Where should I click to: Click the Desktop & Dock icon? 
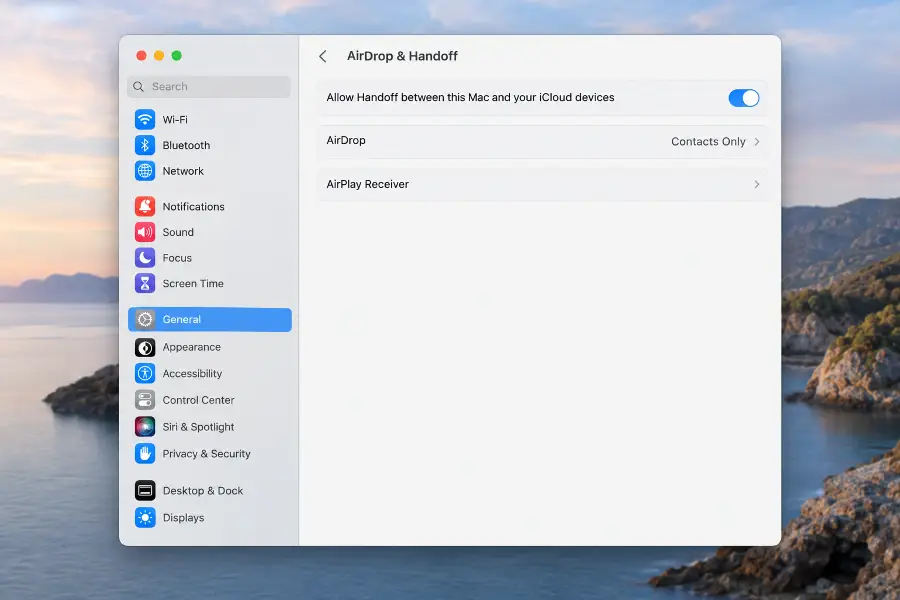click(145, 491)
